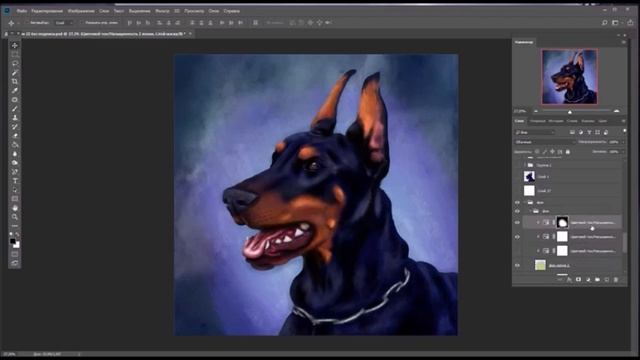
Task: Show the 'Слой 1' layer
Action: (517, 177)
